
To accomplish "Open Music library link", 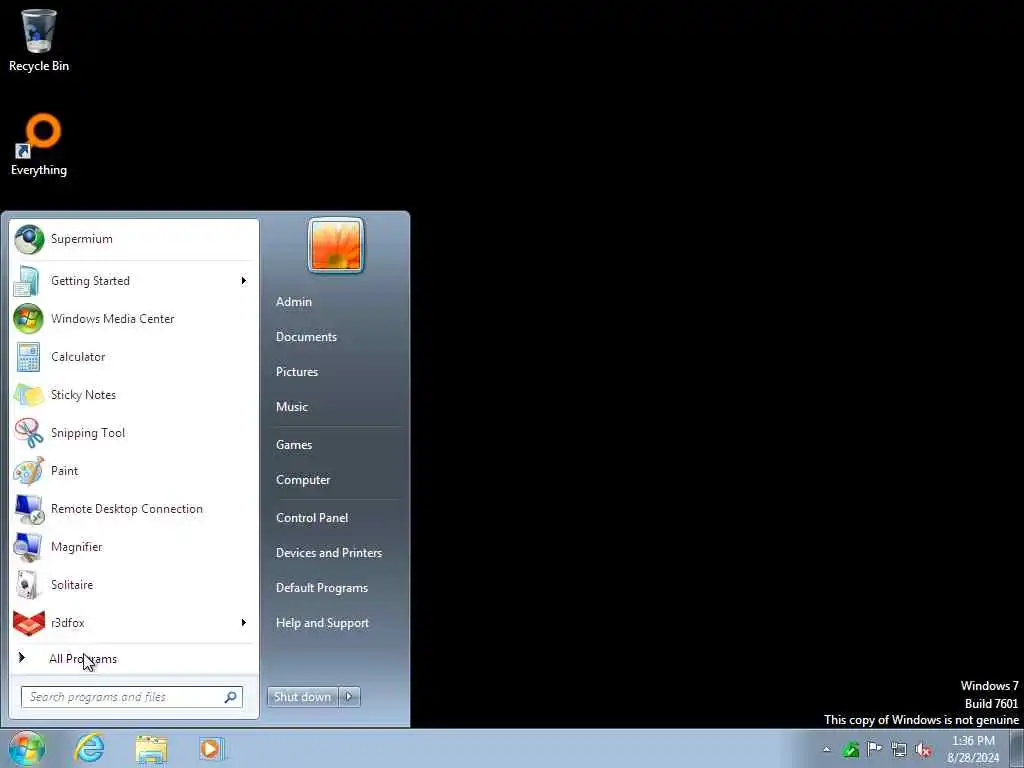I will pos(292,407).
